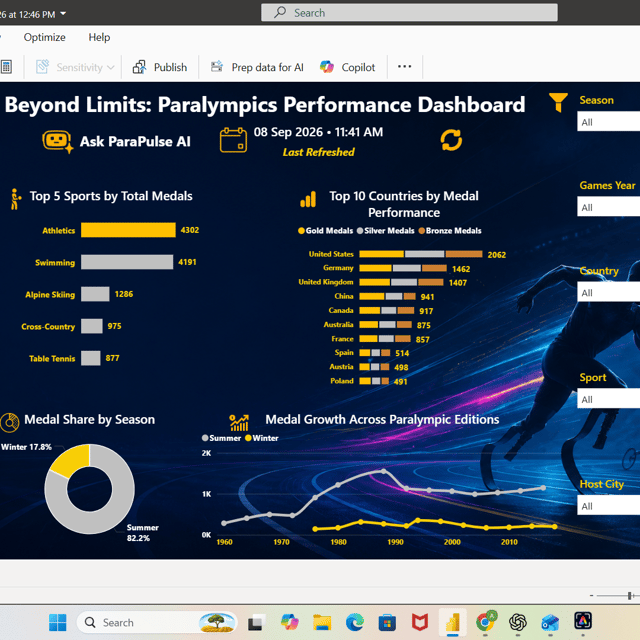Click the calendar icon beside refresh date
640x640 pixels.
click(233, 140)
